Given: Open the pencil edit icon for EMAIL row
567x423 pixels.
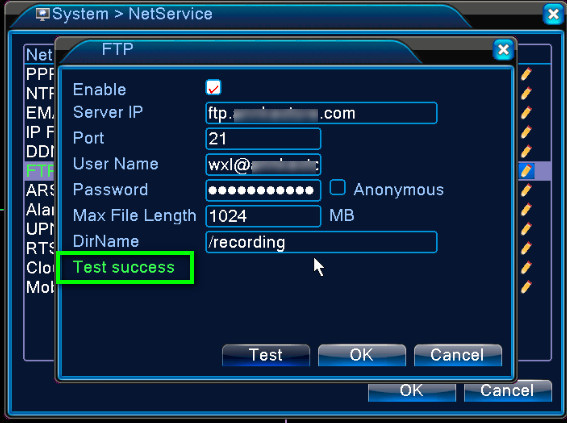Looking at the screenshot, I should (x=526, y=112).
